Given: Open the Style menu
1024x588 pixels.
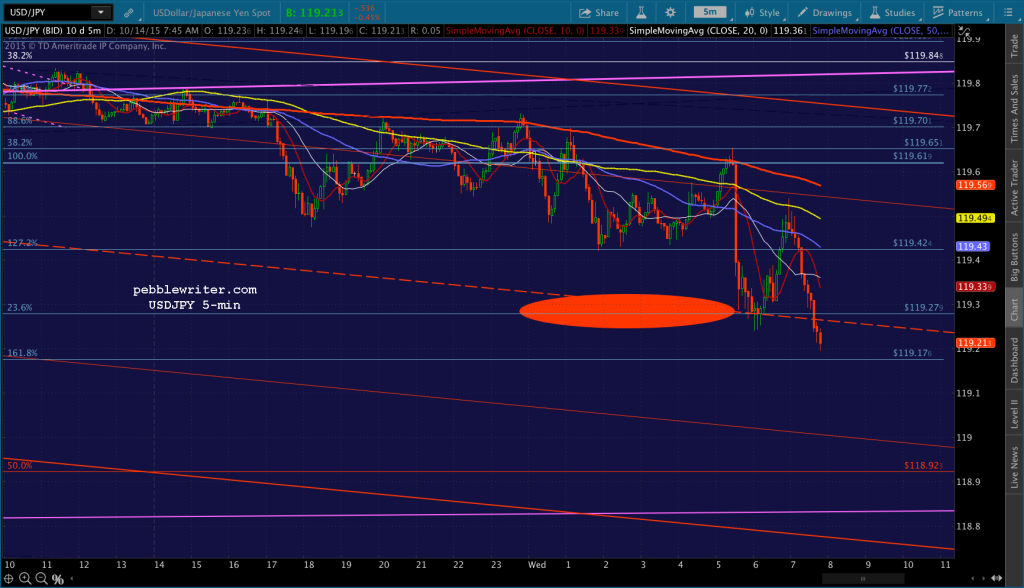Looking at the screenshot, I should tap(762, 12).
